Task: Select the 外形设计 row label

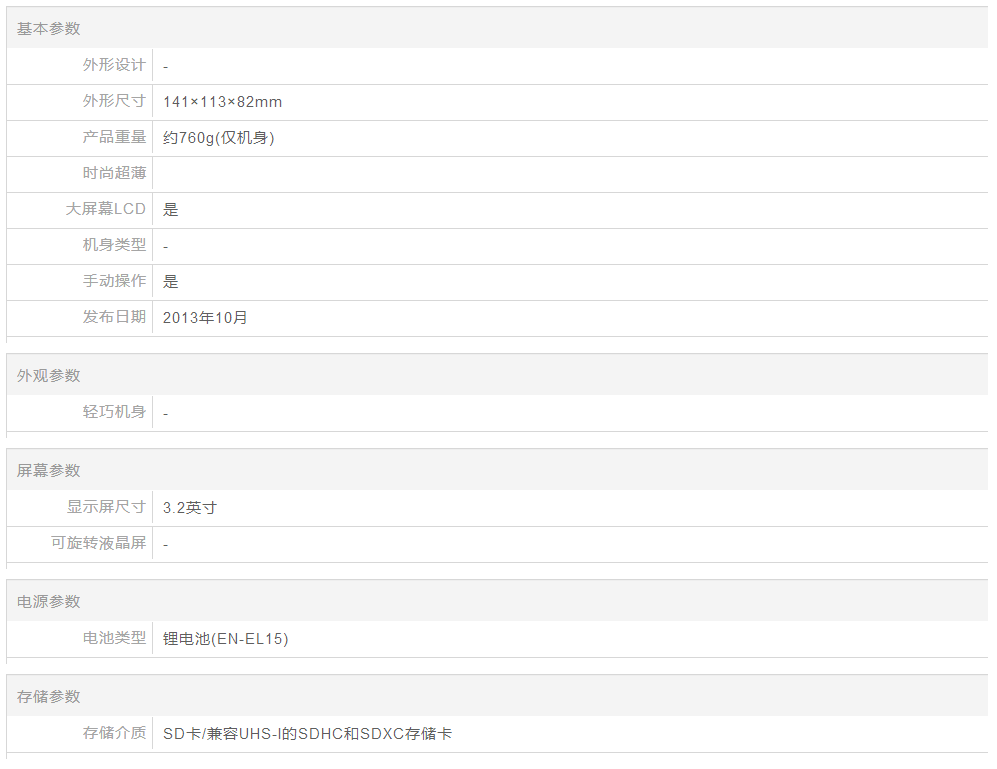Action: [114, 65]
